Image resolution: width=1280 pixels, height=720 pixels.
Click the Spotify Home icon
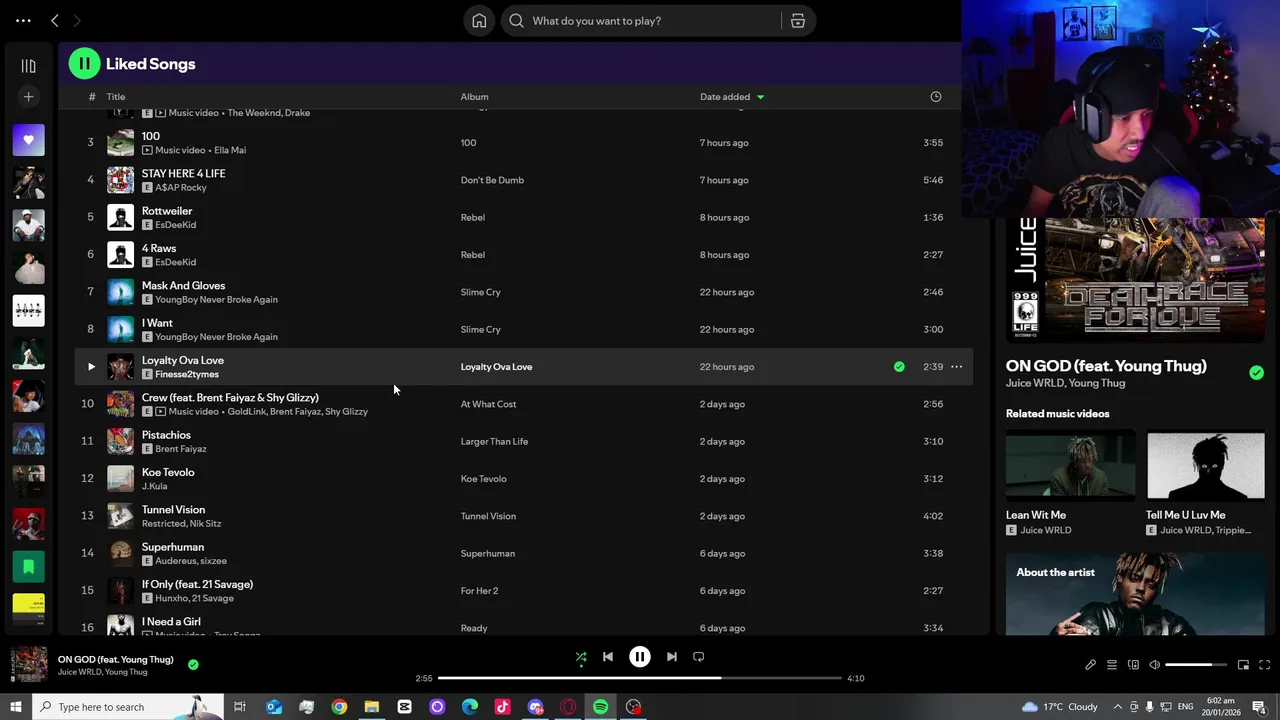coord(479,21)
